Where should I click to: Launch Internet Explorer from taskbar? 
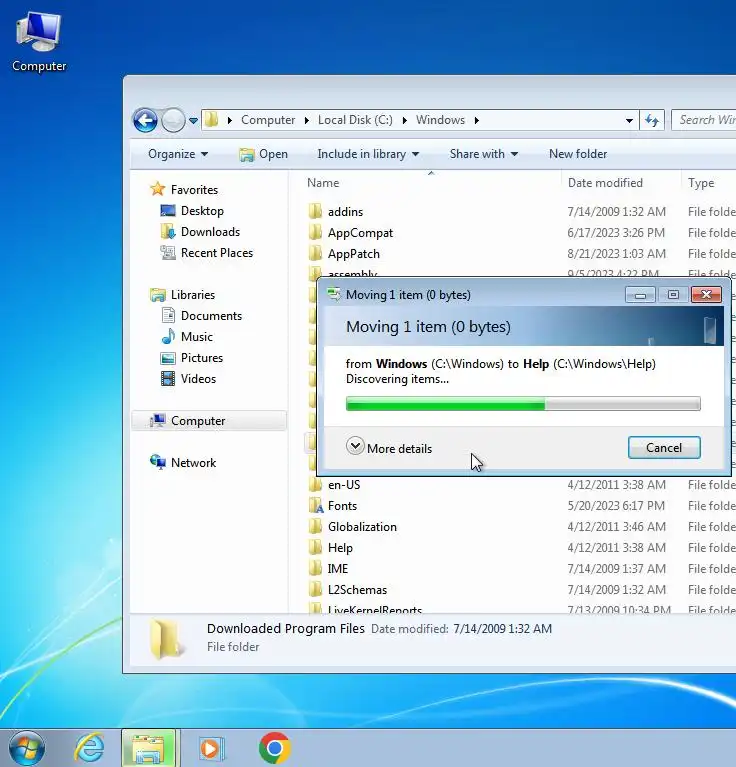89,748
